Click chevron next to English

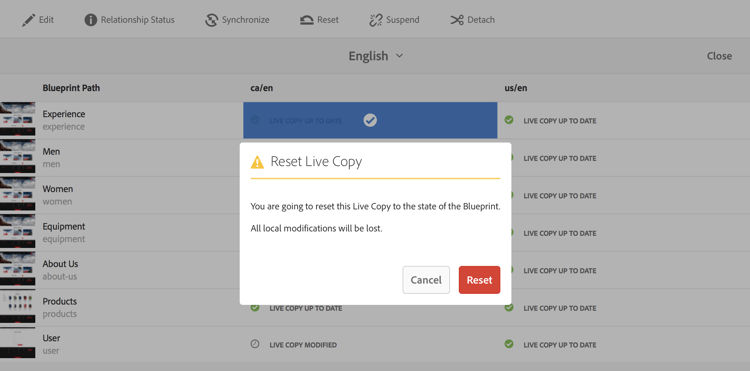pyautogui.click(x=399, y=56)
